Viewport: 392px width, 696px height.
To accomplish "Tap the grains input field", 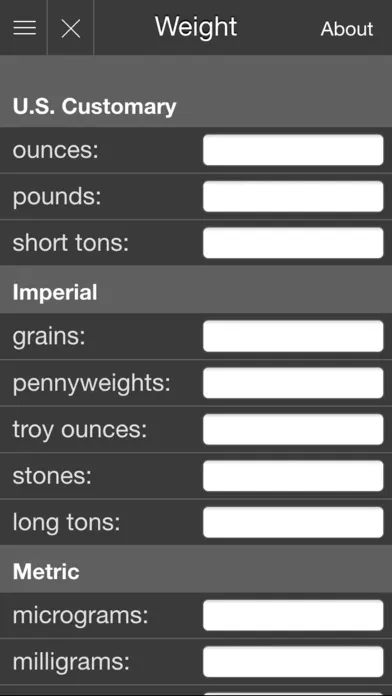I will (x=293, y=336).
